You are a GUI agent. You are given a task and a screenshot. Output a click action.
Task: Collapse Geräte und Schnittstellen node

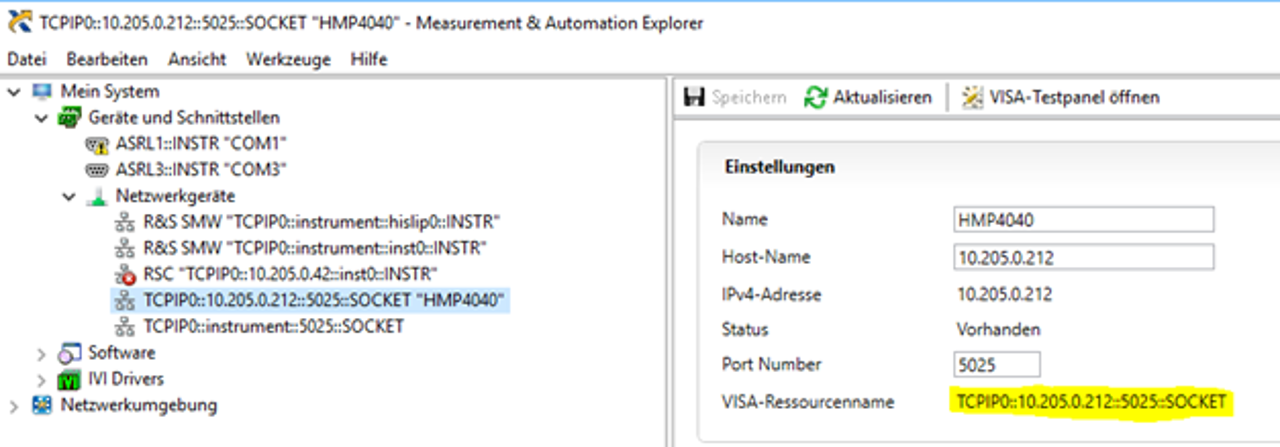(x=41, y=118)
